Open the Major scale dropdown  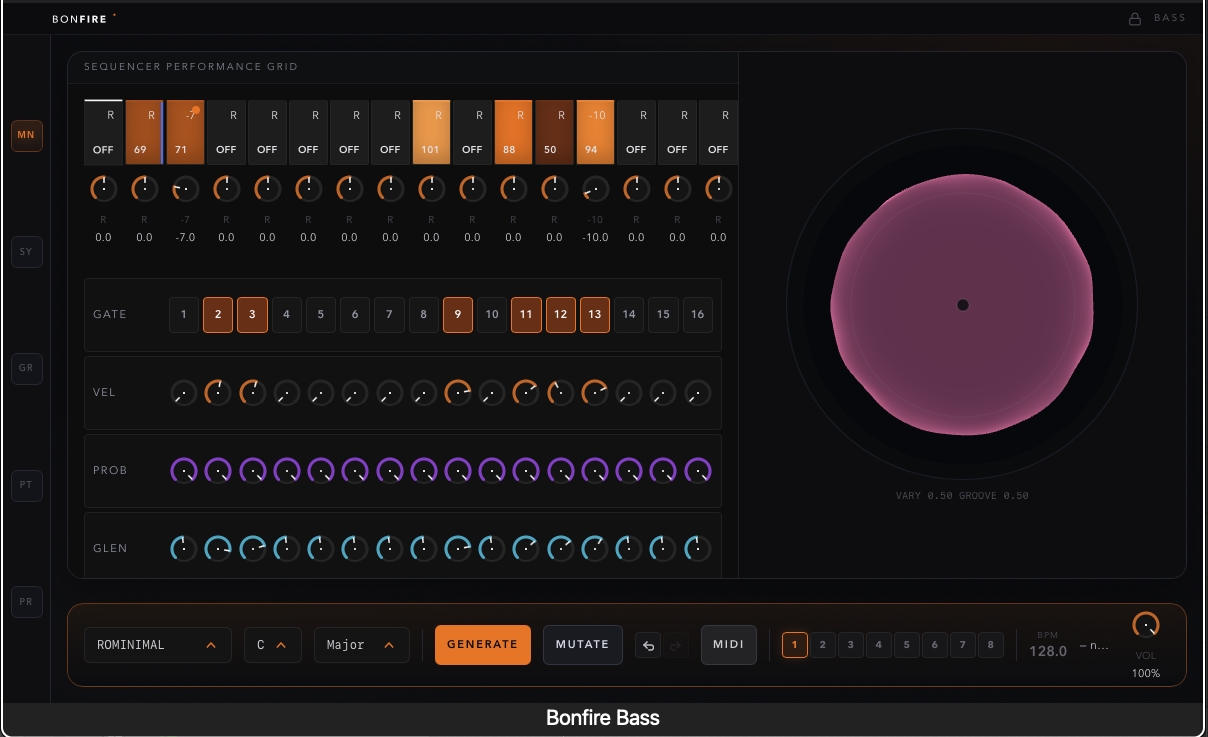361,645
